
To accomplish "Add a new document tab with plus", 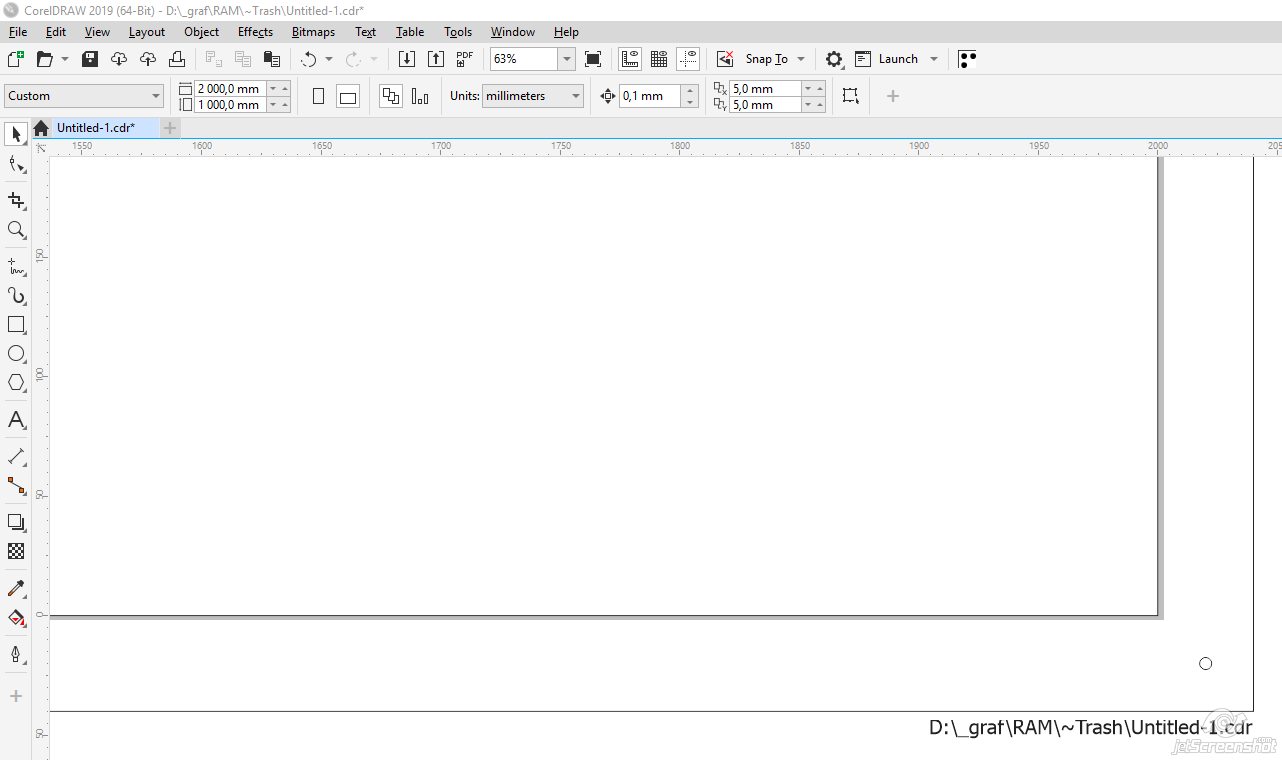I will 170,128.
